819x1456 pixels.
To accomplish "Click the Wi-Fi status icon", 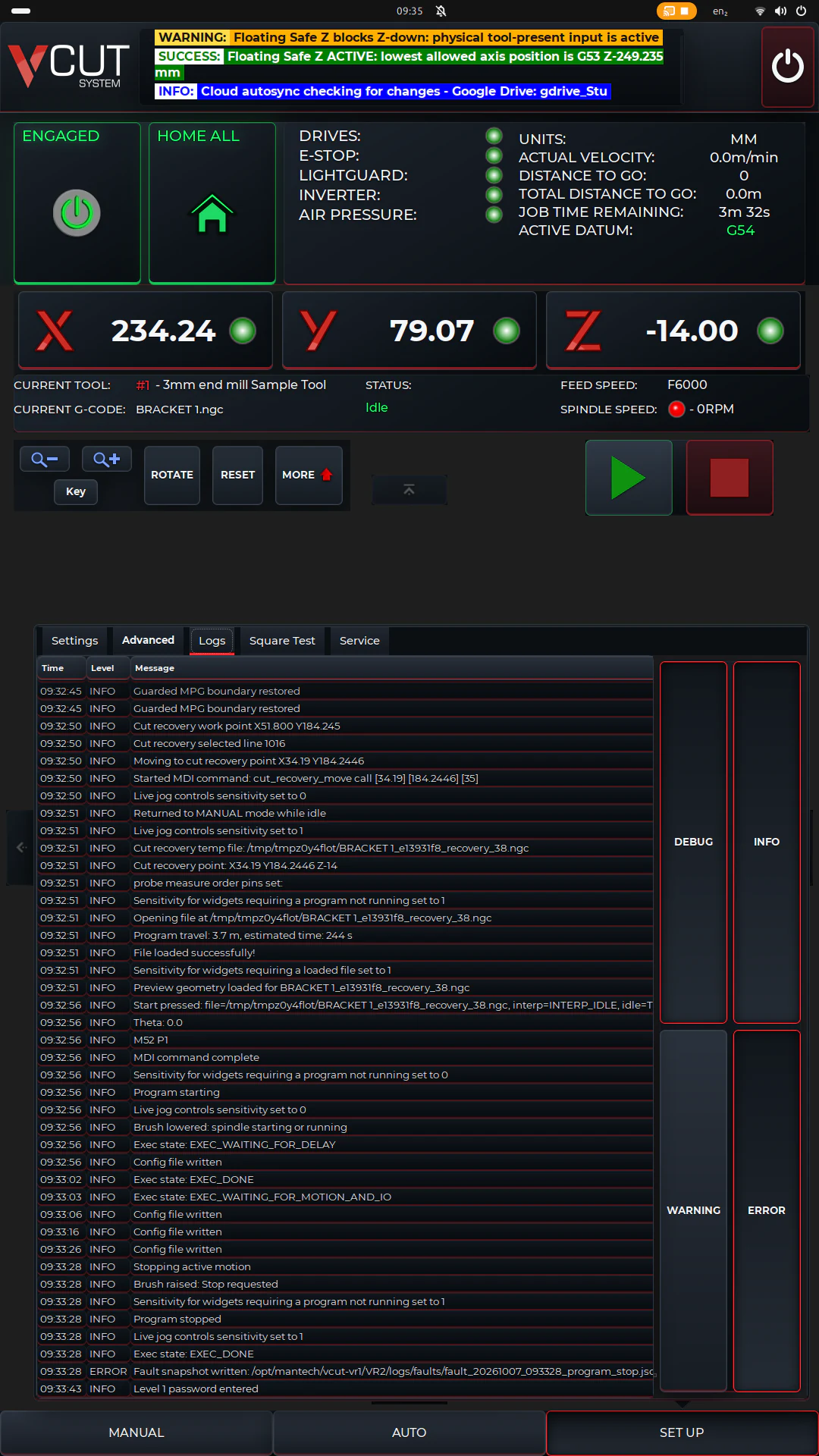I will [760, 11].
